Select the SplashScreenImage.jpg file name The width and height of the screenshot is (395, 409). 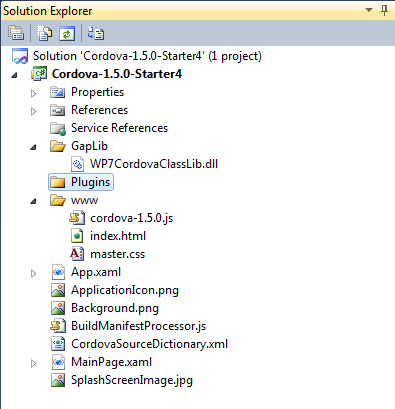pos(132,380)
